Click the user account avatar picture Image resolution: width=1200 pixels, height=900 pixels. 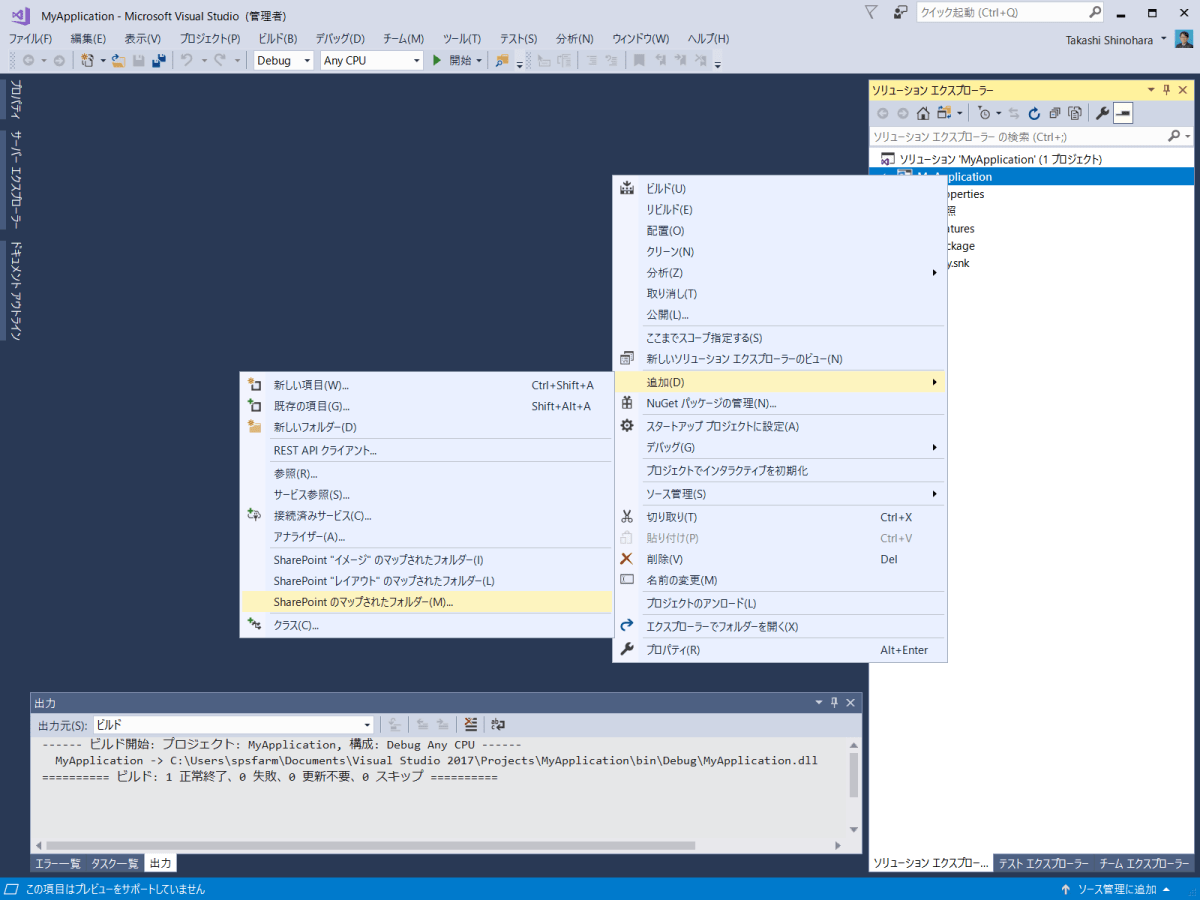[1183, 39]
